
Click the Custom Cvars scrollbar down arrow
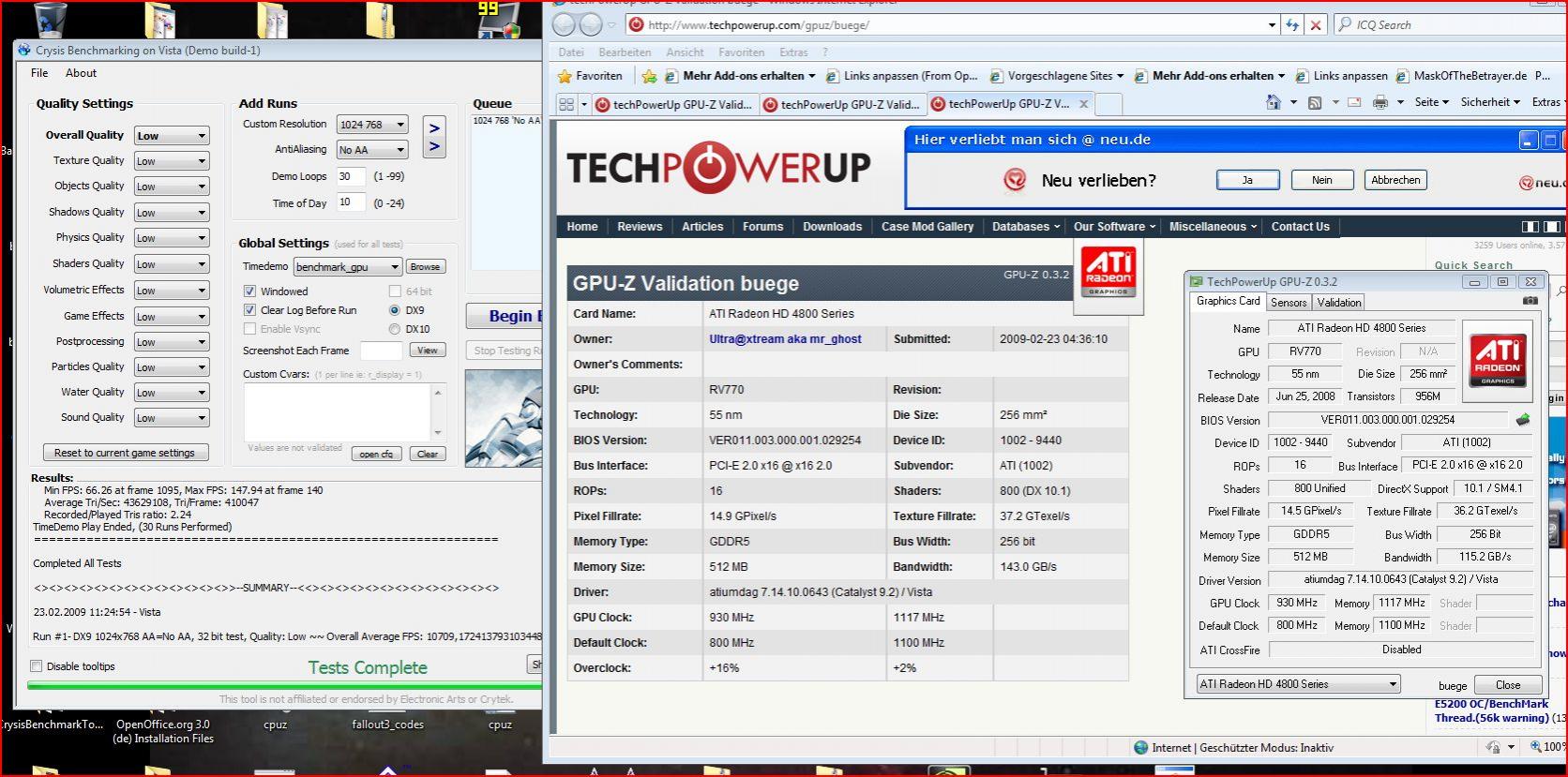coord(437,433)
